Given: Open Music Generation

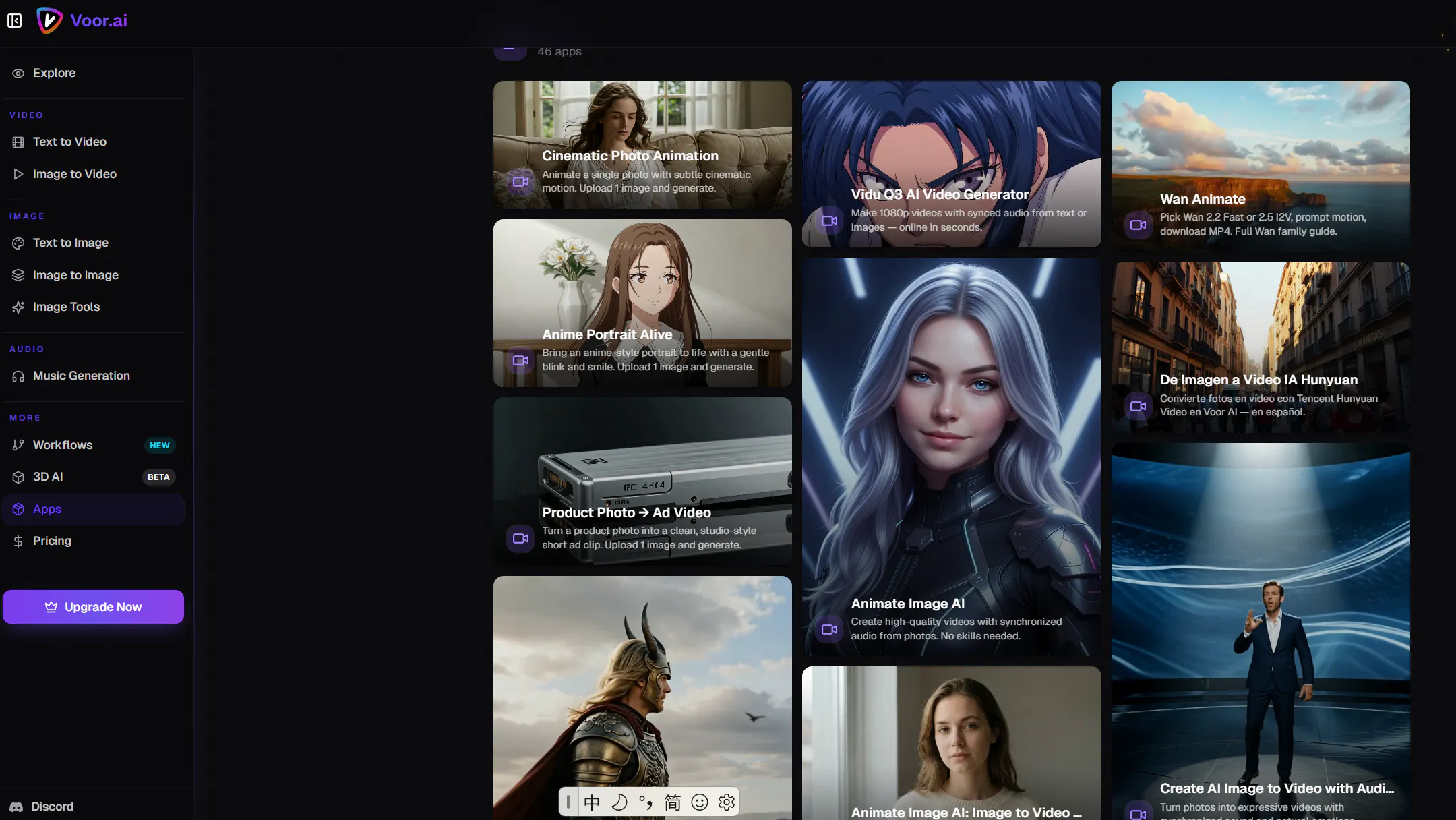Looking at the screenshot, I should click(x=93, y=376).
